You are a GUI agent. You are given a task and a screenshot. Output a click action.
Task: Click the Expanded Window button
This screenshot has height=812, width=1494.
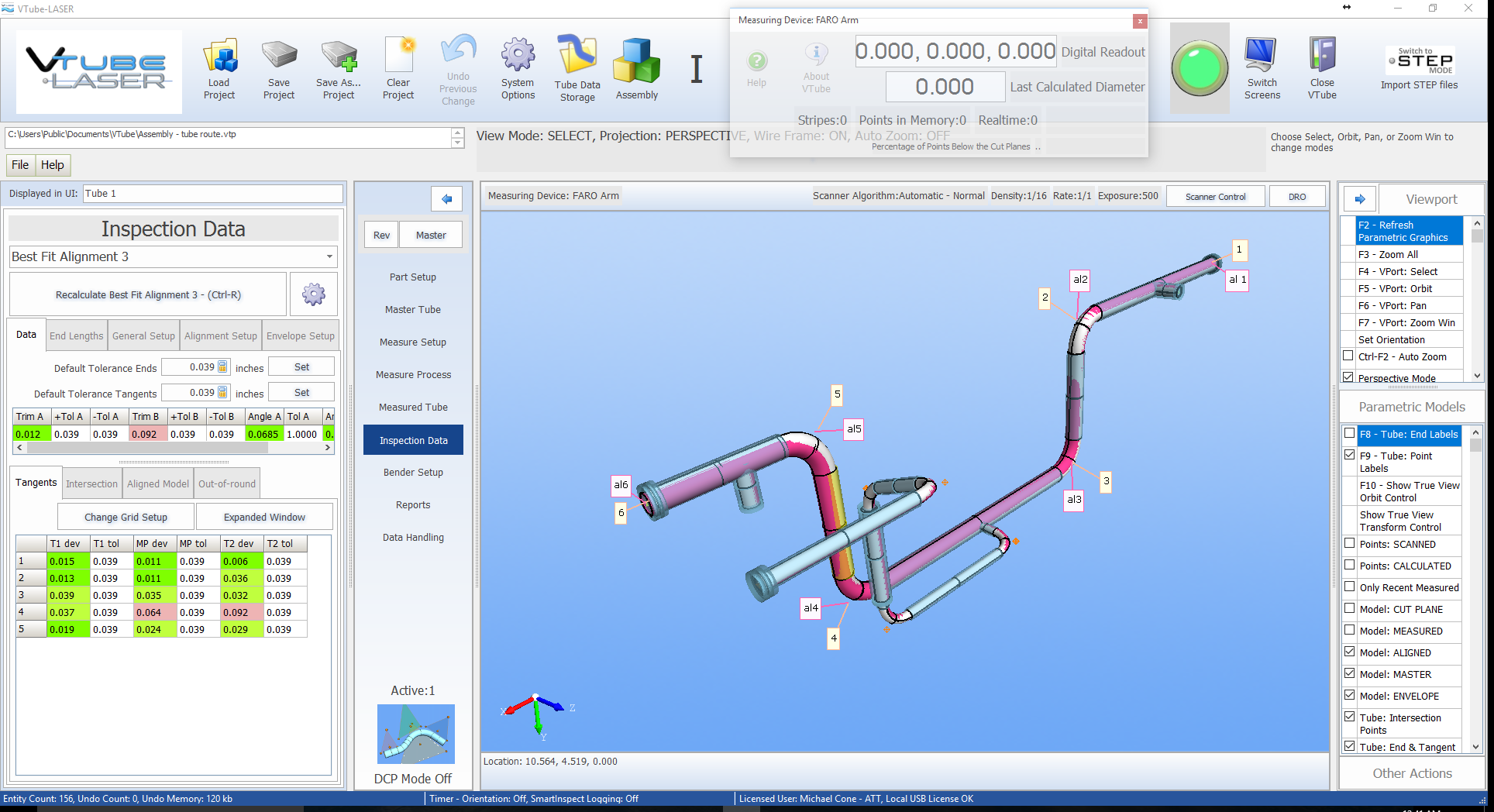[x=264, y=517]
